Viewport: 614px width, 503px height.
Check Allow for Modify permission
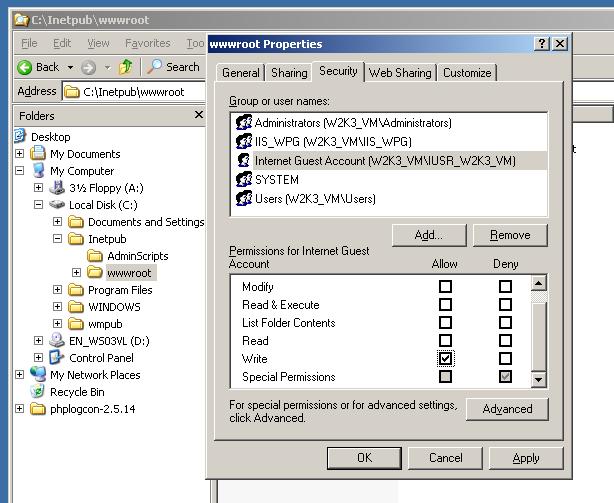point(445,287)
